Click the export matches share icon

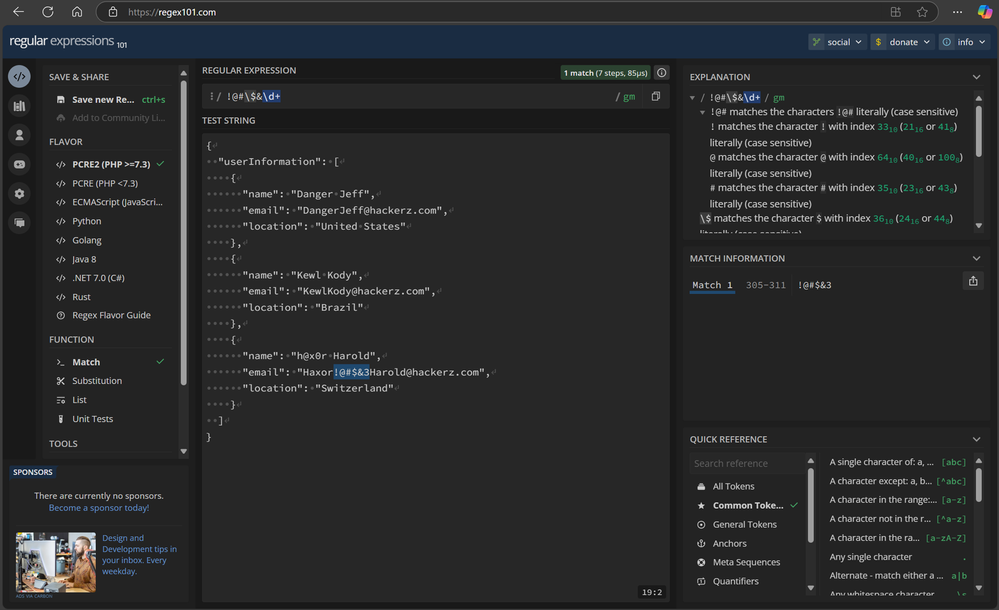coord(973,282)
